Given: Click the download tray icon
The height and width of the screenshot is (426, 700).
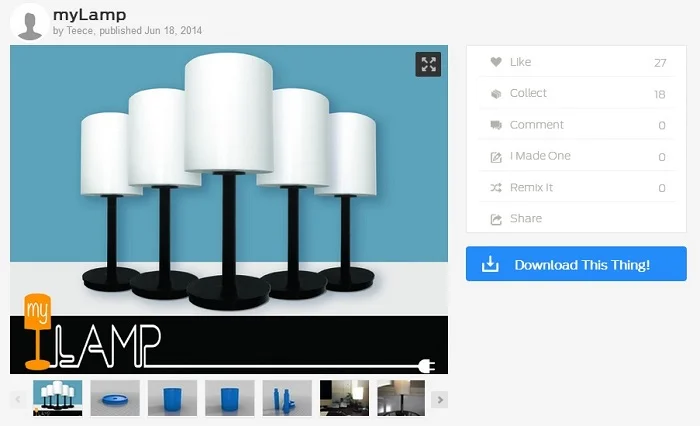Looking at the screenshot, I should [x=490, y=265].
